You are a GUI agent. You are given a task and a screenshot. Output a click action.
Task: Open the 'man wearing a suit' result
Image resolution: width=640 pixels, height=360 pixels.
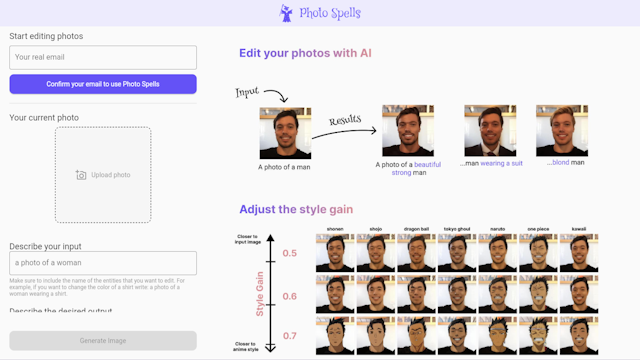click(x=490, y=131)
